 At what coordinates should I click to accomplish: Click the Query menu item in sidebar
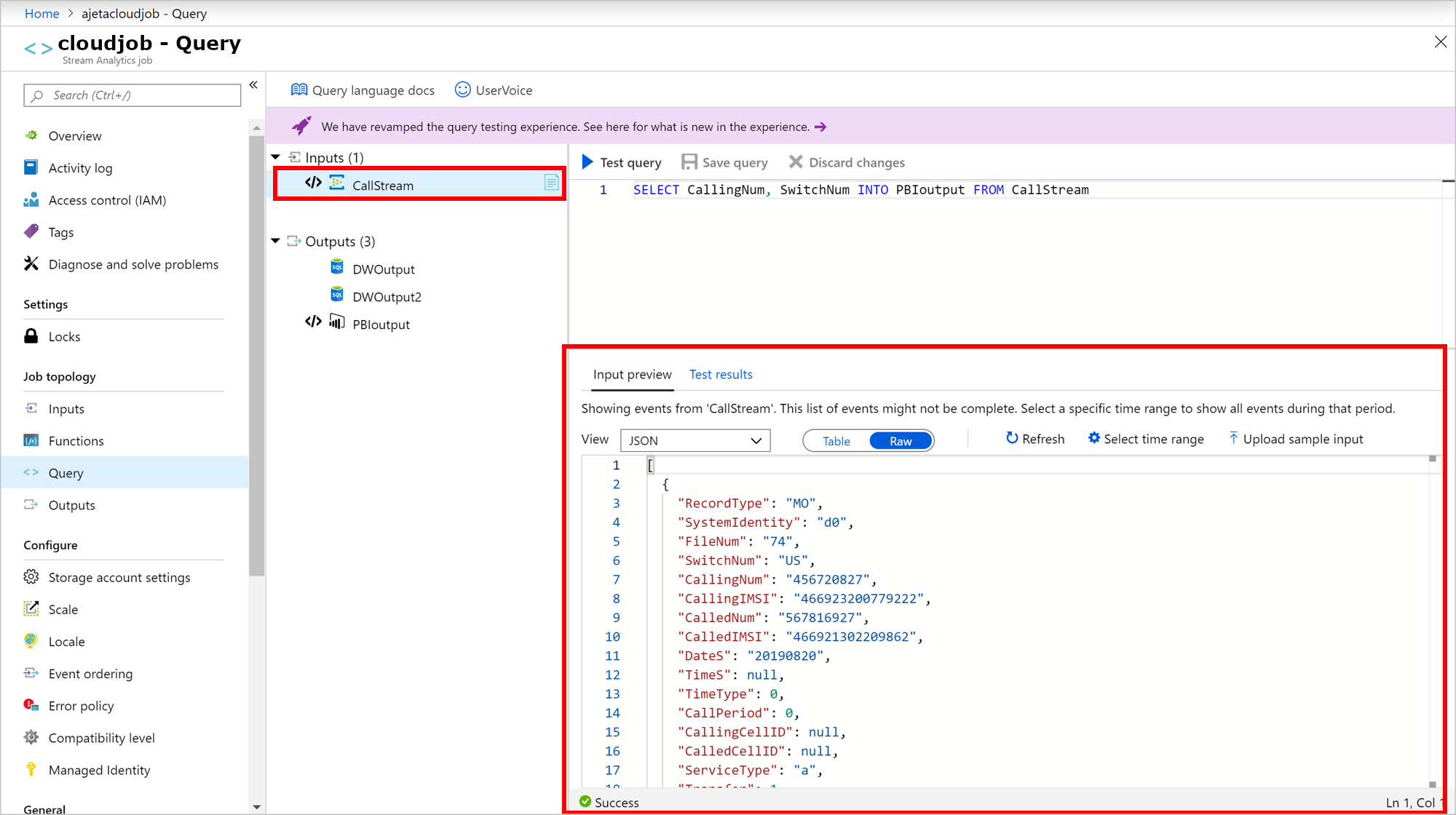(66, 472)
